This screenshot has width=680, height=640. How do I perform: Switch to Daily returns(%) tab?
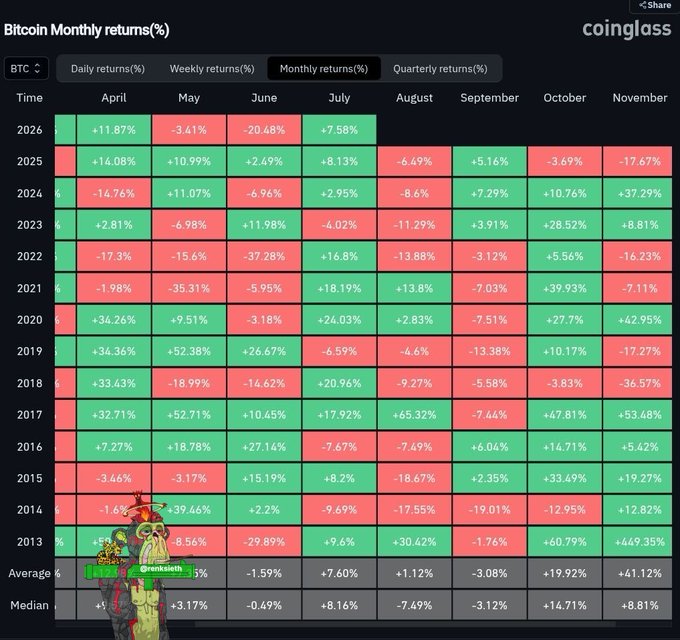pos(108,69)
